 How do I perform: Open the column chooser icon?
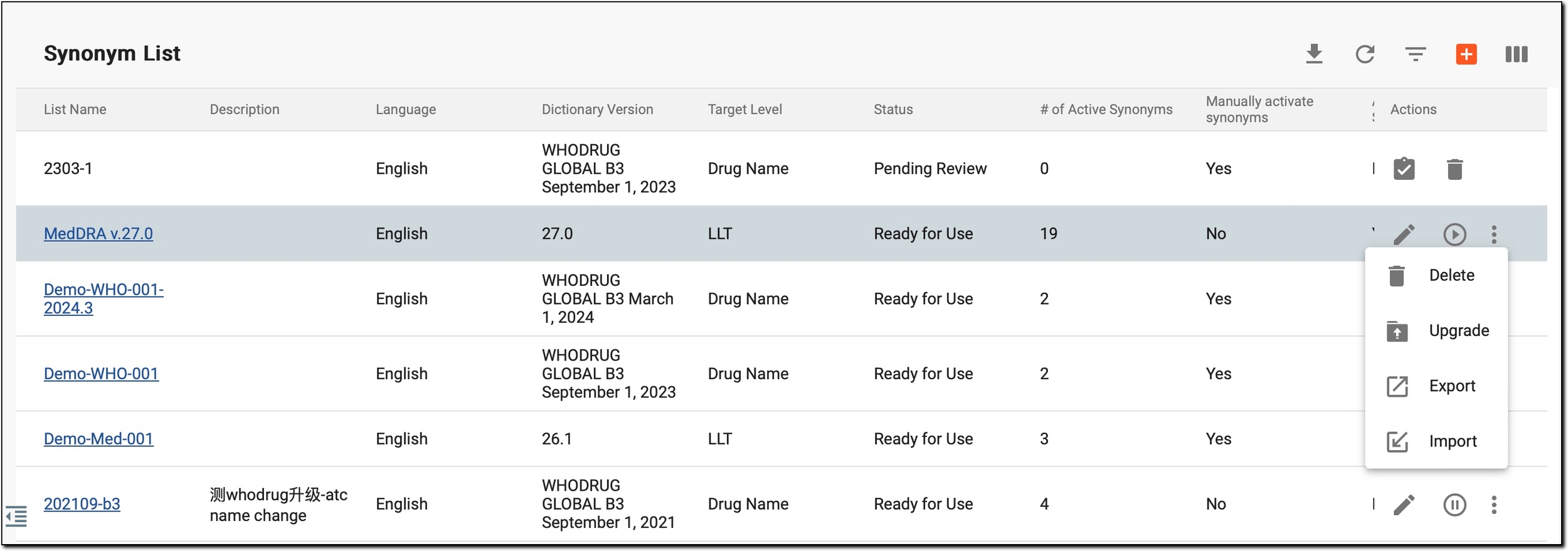tap(1517, 54)
